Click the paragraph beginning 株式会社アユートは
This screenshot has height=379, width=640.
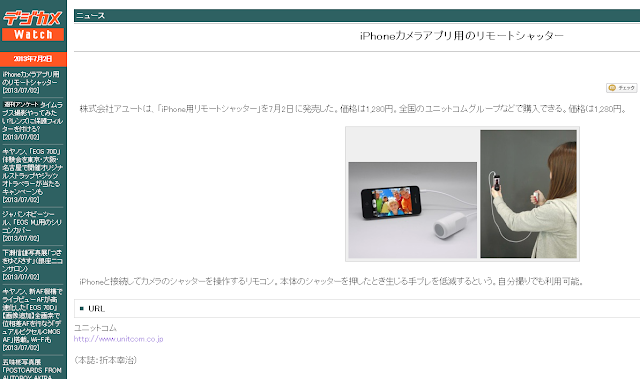tap(353, 109)
